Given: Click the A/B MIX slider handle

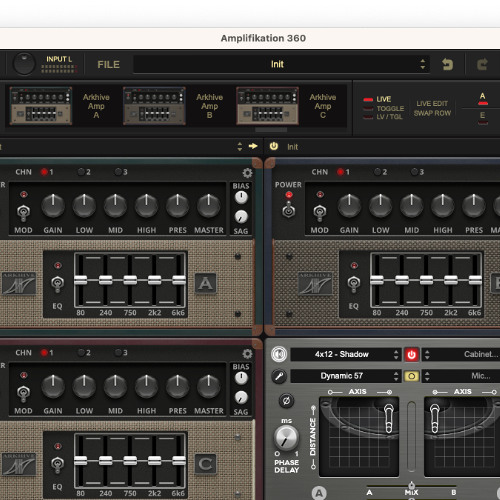Looking at the screenshot, I should click(x=412, y=485).
